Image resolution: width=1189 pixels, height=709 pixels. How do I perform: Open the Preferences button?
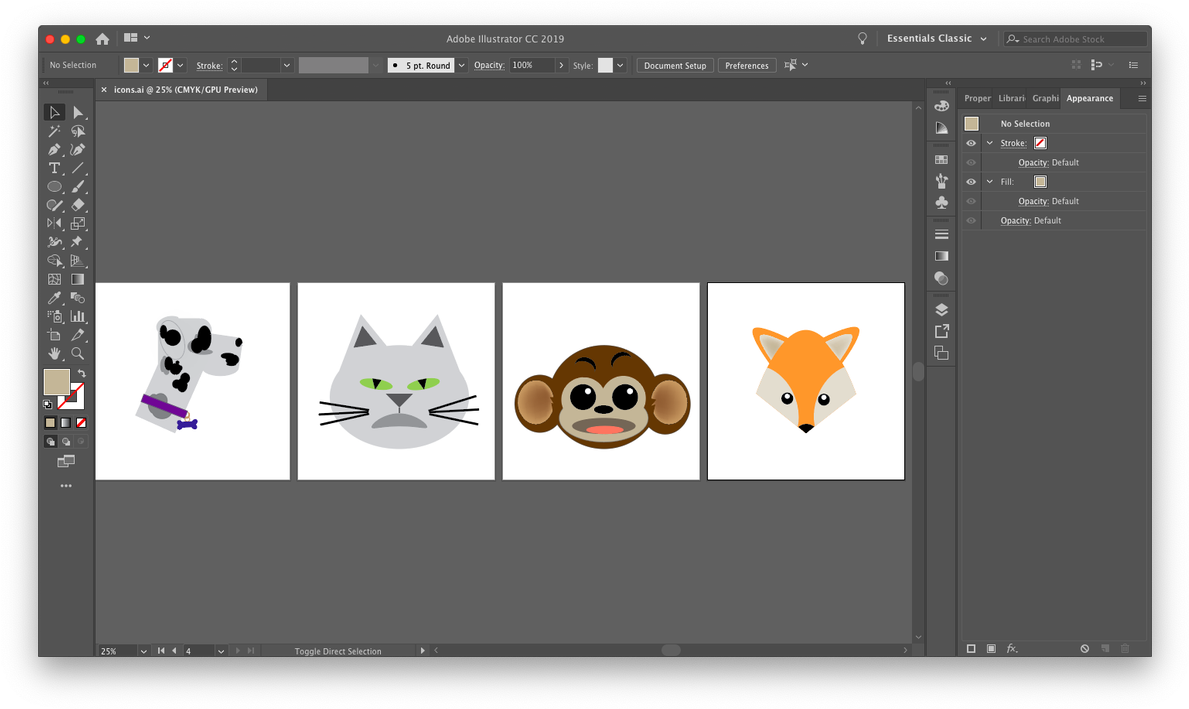746,66
